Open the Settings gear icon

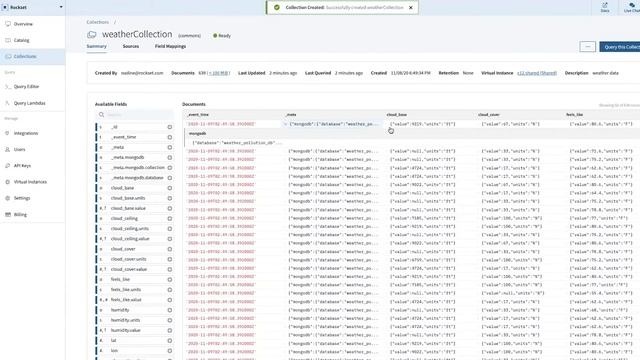click(x=8, y=198)
